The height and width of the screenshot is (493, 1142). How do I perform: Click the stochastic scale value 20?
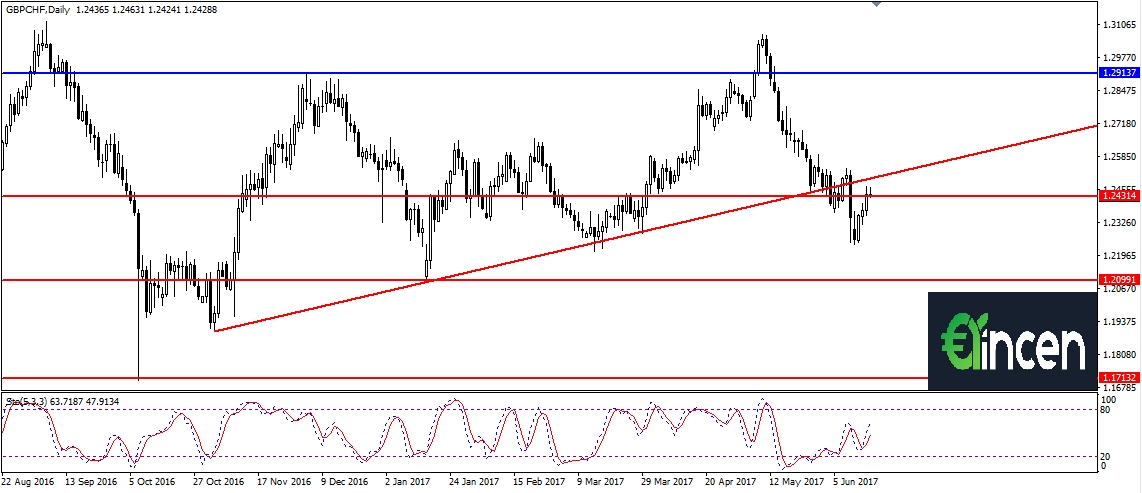1105,457
